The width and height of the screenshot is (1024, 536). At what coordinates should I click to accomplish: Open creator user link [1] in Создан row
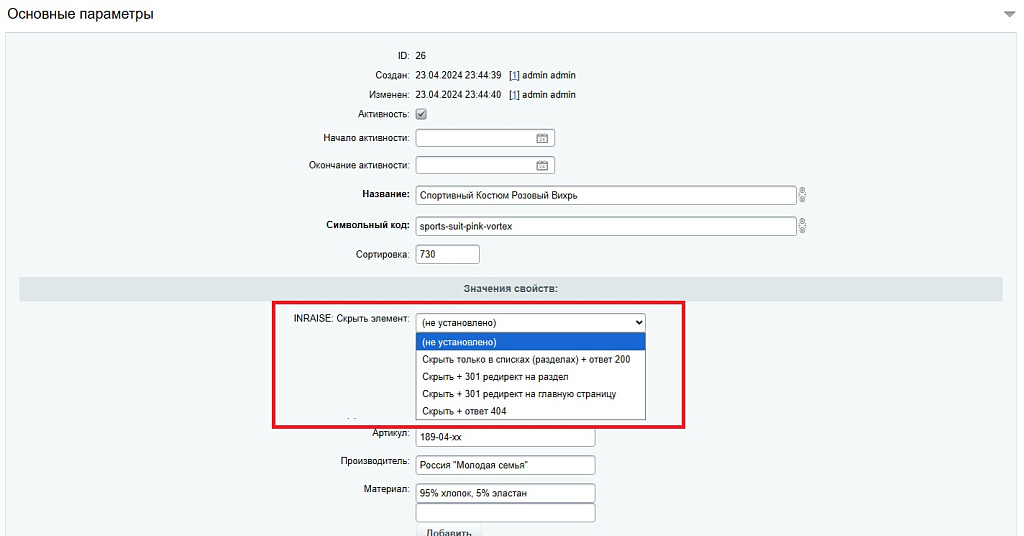pos(514,75)
